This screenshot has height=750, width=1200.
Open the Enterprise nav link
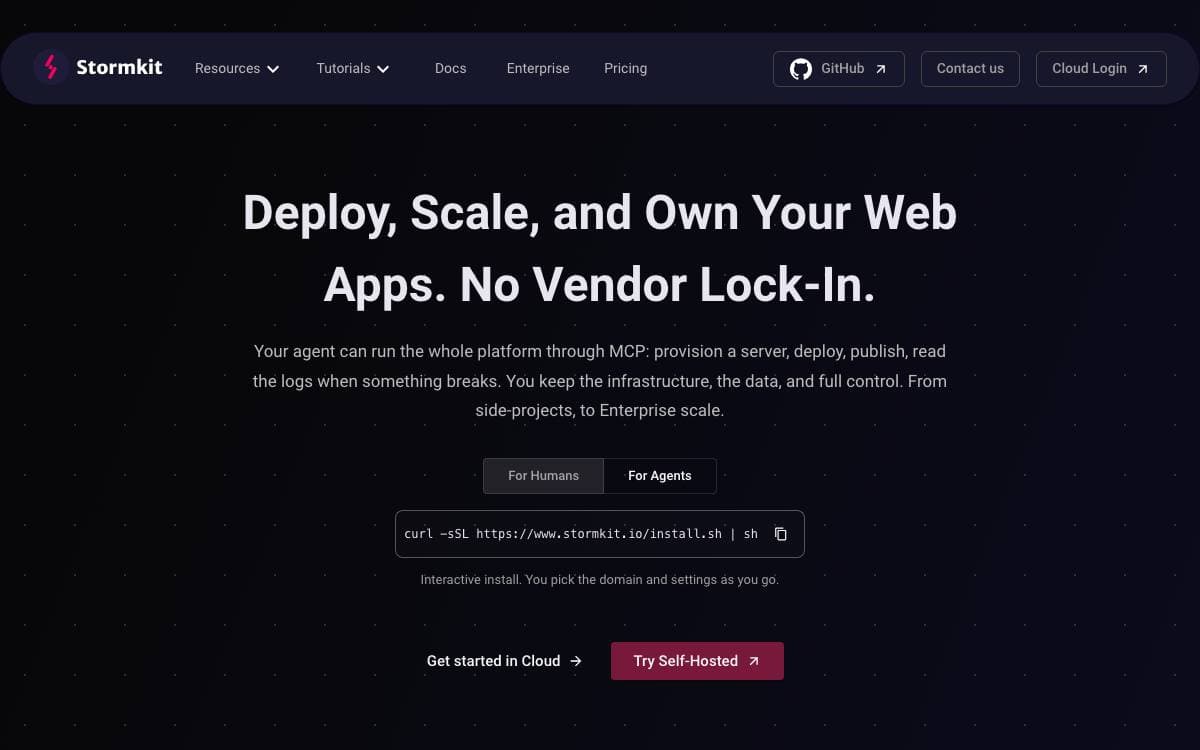point(538,68)
